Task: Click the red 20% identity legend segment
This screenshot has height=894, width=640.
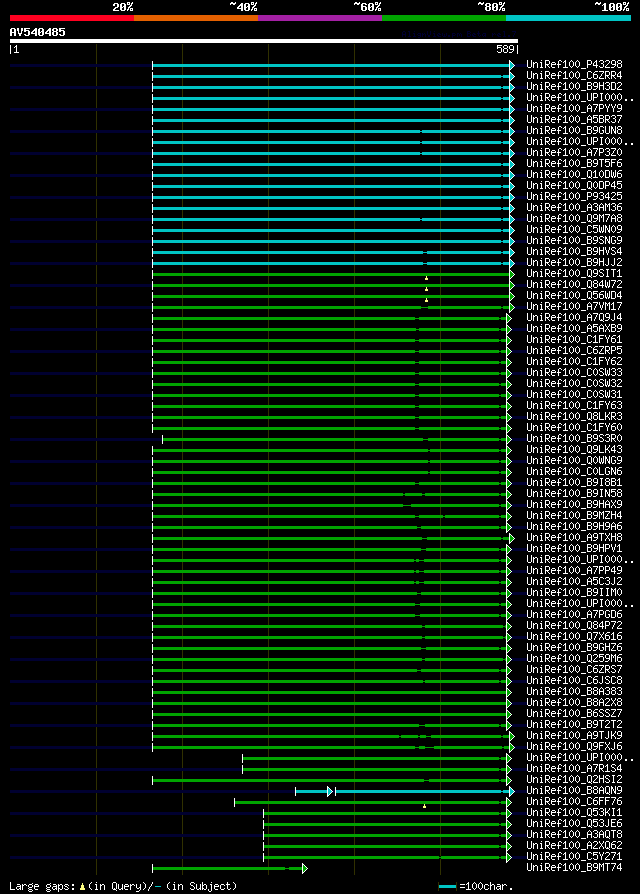Action: point(72,18)
